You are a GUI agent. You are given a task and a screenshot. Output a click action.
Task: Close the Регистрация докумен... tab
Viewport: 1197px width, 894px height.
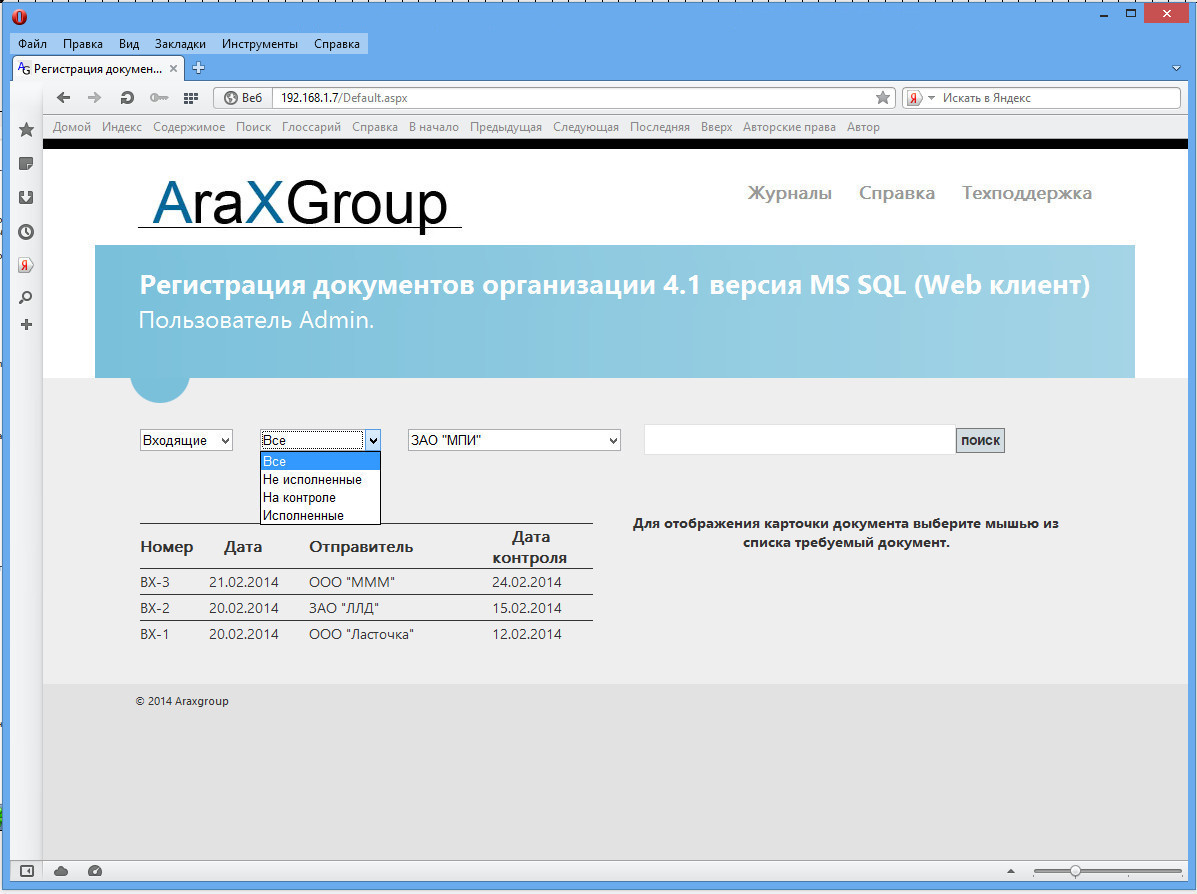[x=173, y=69]
